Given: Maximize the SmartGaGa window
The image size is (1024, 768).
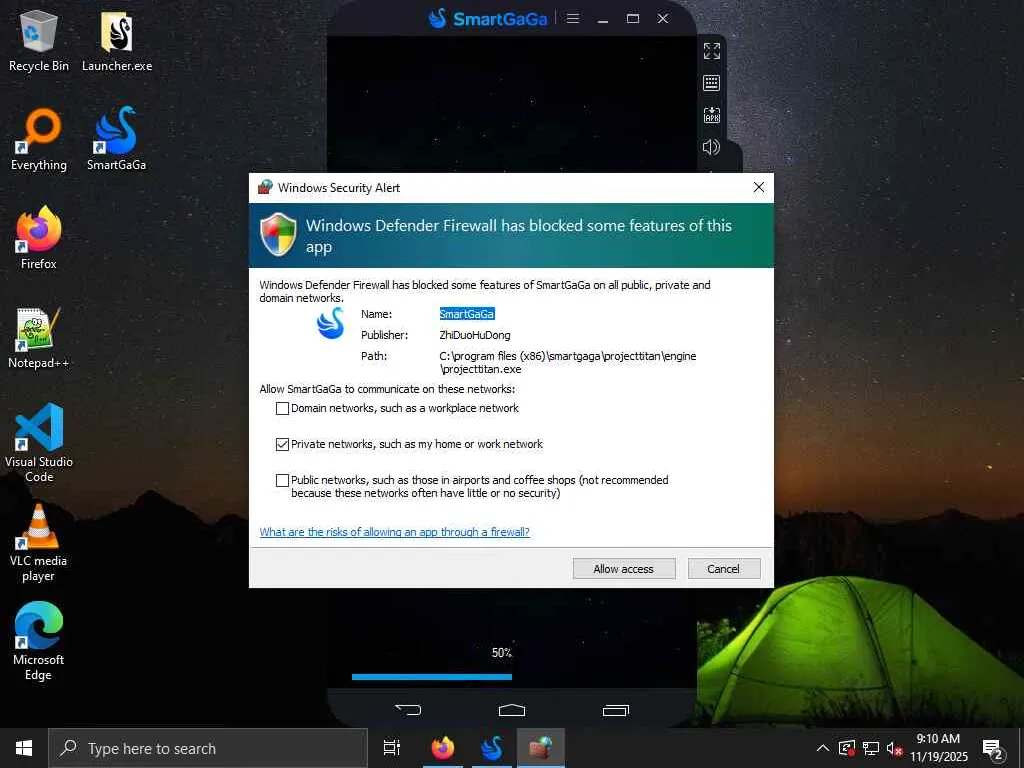Looking at the screenshot, I should click(x=633, y=18).
